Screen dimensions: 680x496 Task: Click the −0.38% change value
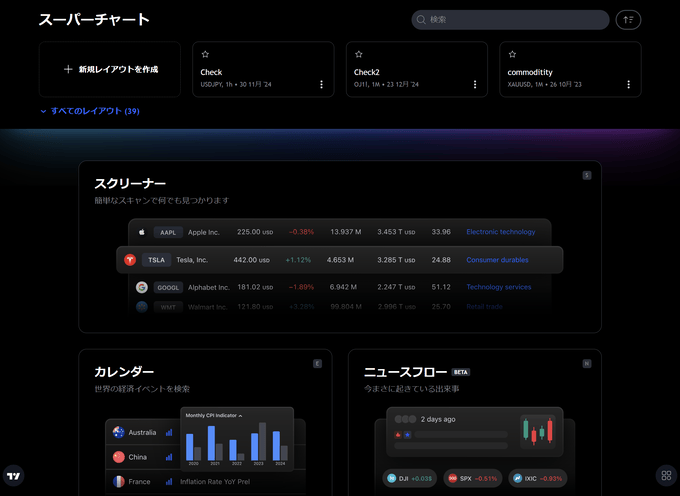pyautogui.click(x=301, y=232)
